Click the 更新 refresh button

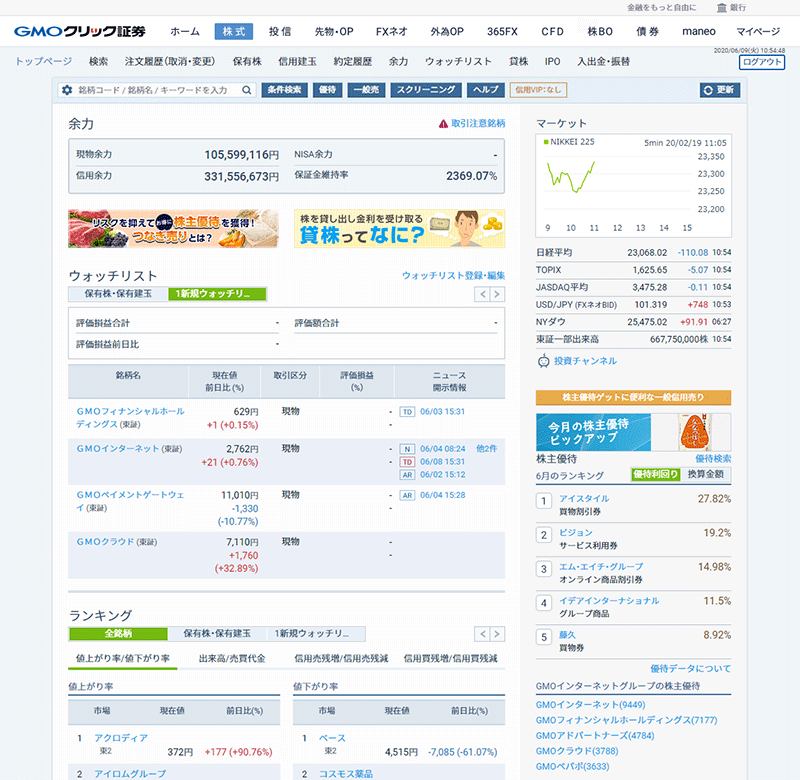[x=720, y=90]
